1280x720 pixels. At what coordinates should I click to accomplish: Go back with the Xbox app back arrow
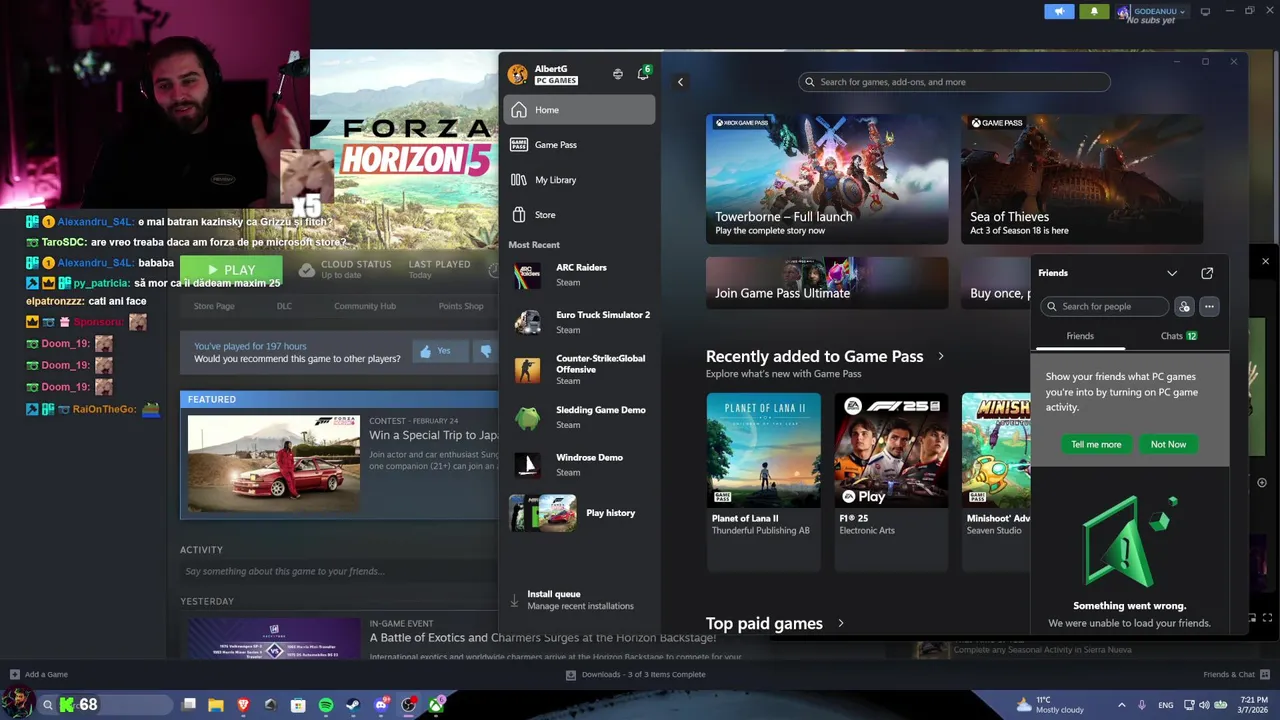[x=680, y=82]
